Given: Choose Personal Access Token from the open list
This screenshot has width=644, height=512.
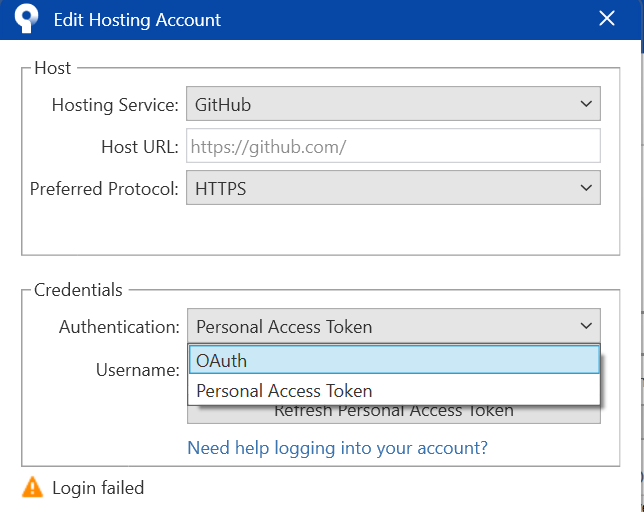Looking at the screenshot, I should tap(394, 391).
